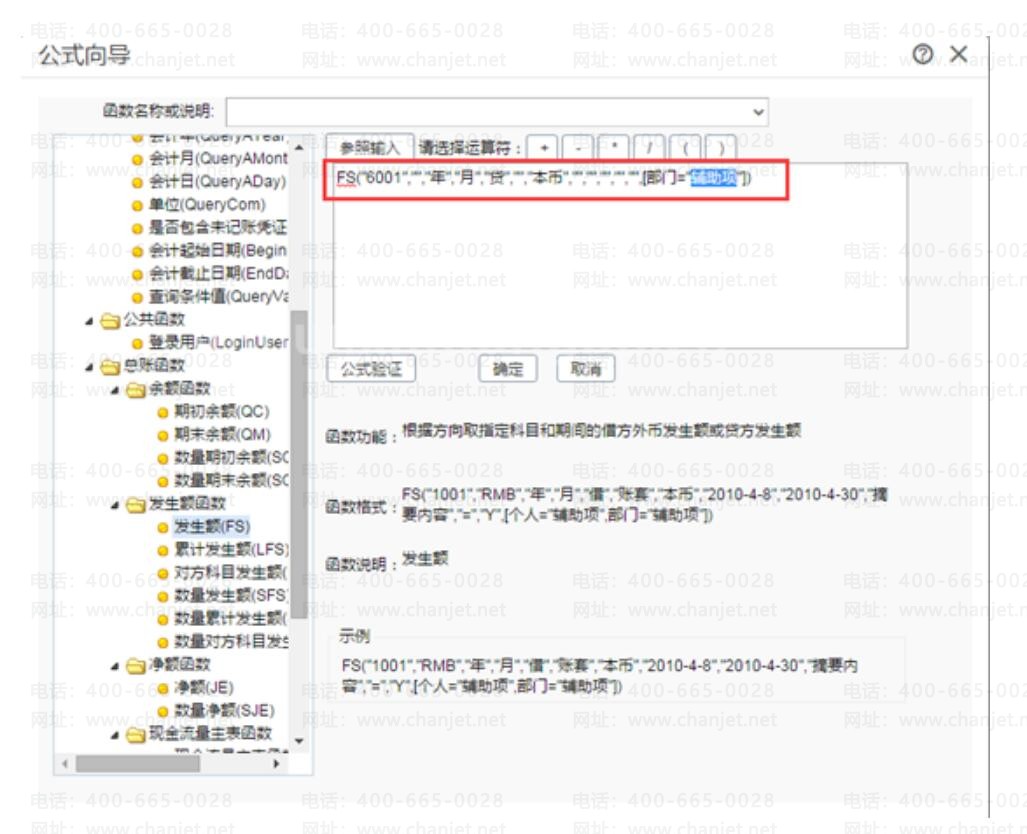
Task: Click the 示例 formula text
Action: [600, 676]
